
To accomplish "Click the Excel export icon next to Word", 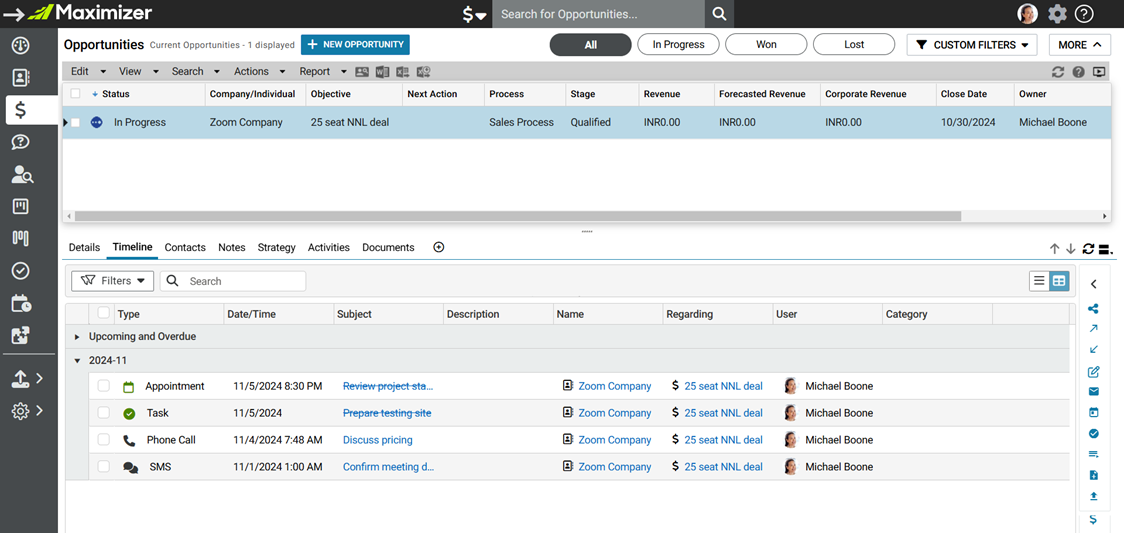I will click(x=402, y=72).
